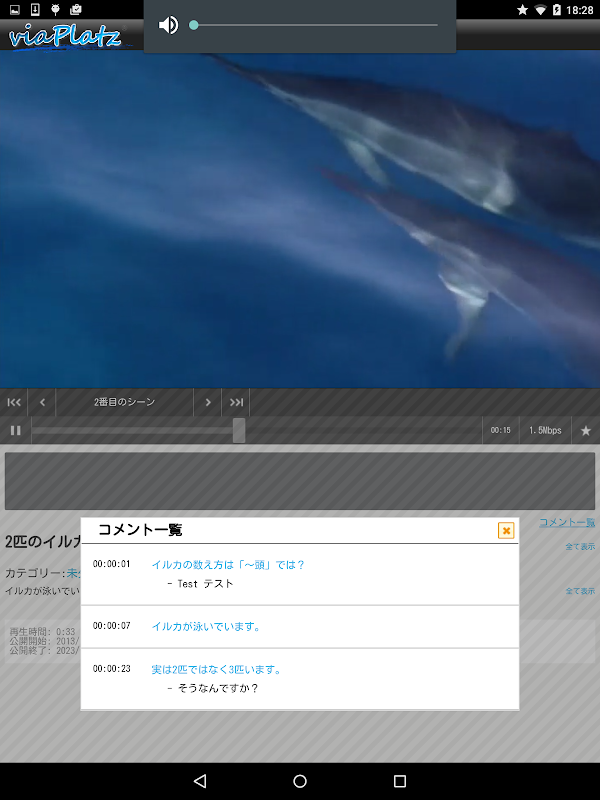The height and width of the screenshot is (800, 600).
Task: Tap the Android recent apps button
Action: (400, 781)
